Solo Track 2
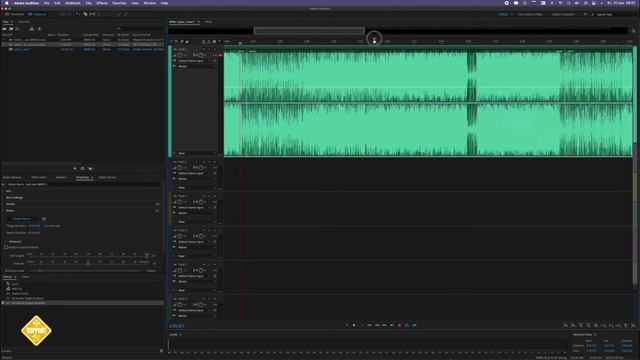The image size is (640, 360). click(209, 162)
